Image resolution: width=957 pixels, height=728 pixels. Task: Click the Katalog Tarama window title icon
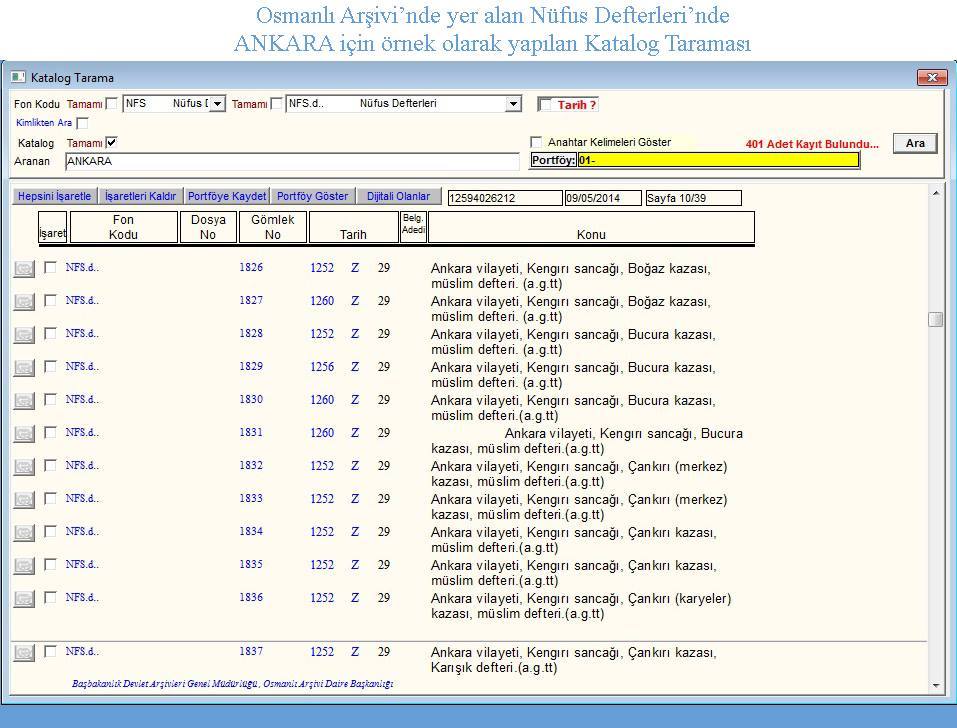coord(18,77)
